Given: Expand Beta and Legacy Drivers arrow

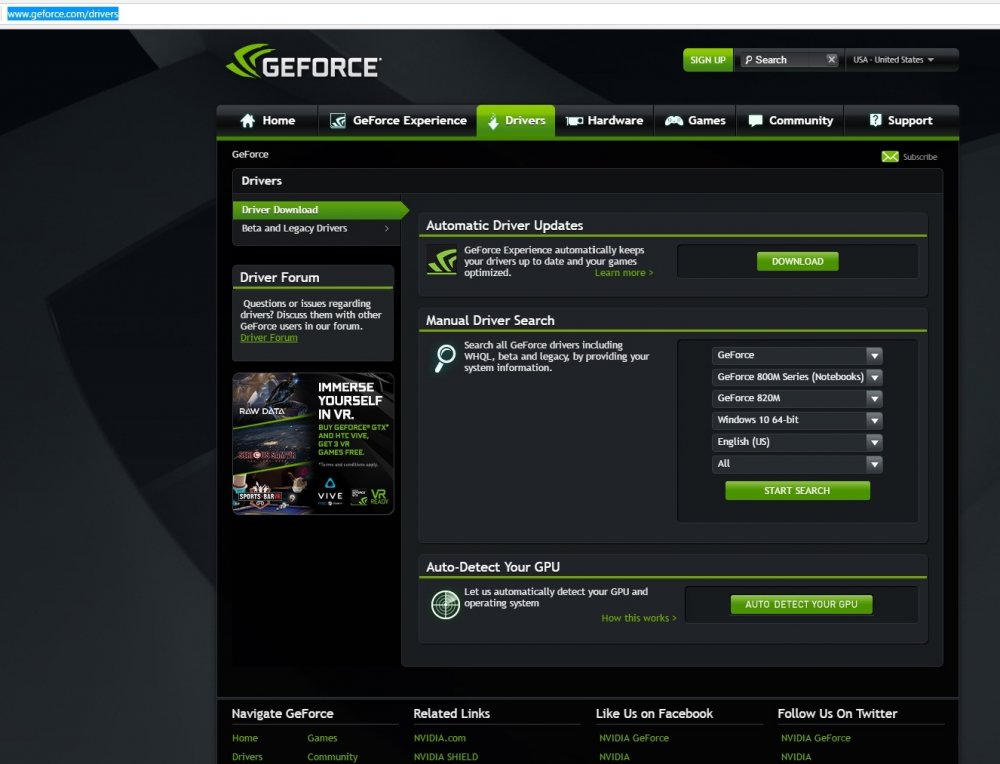Looking at the screenshot, I should click(386, 228).
